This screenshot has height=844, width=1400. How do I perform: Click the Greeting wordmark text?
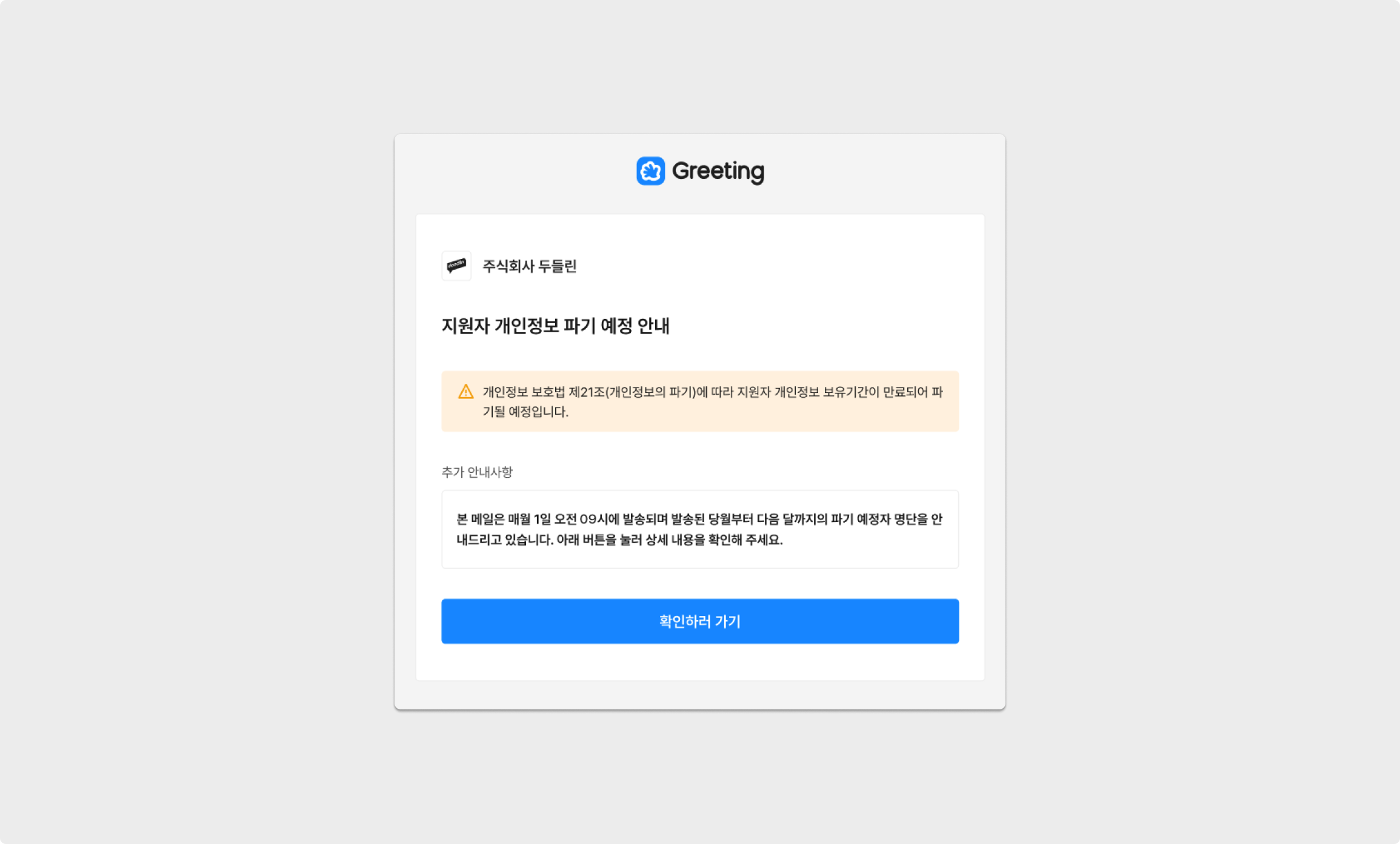pyautogui.click(x=718, y=172)
